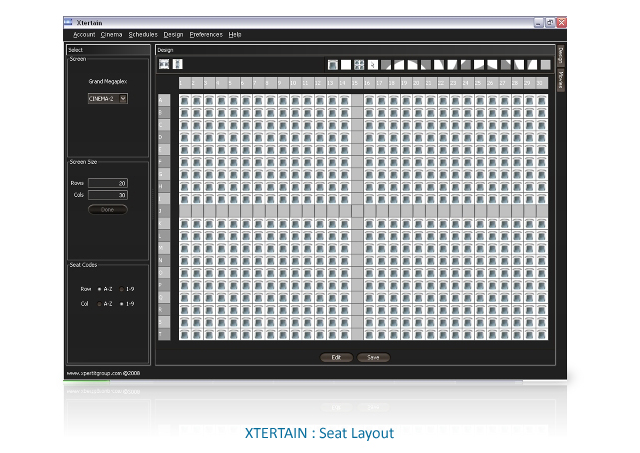Screen dimensions: 640x453
Task: Click the Done button under Screen Size
Action: click(x=108, y=209)
